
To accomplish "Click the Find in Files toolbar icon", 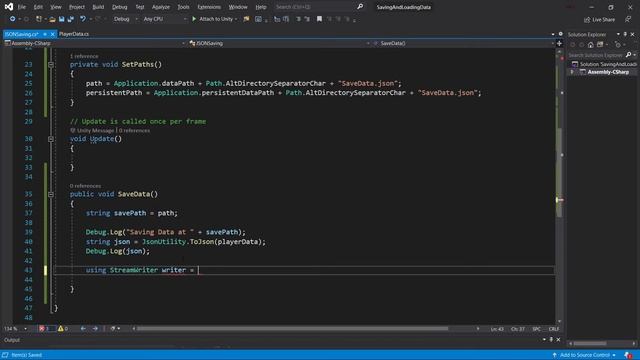I will 246,19.
